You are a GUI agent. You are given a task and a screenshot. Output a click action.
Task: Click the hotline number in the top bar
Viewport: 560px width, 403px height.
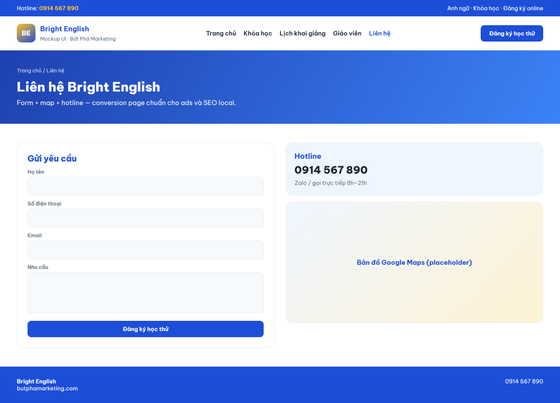59,8
